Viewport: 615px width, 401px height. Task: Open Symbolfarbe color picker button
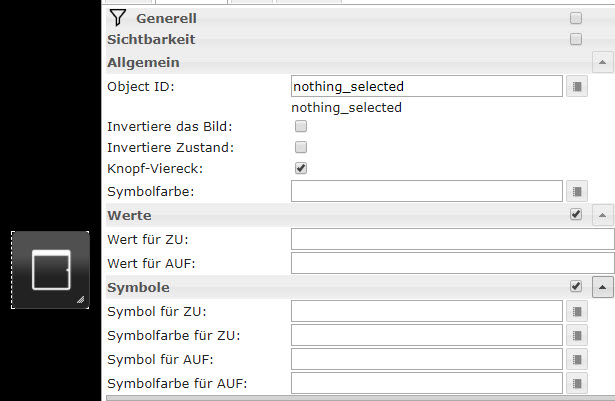coord(577,190)
